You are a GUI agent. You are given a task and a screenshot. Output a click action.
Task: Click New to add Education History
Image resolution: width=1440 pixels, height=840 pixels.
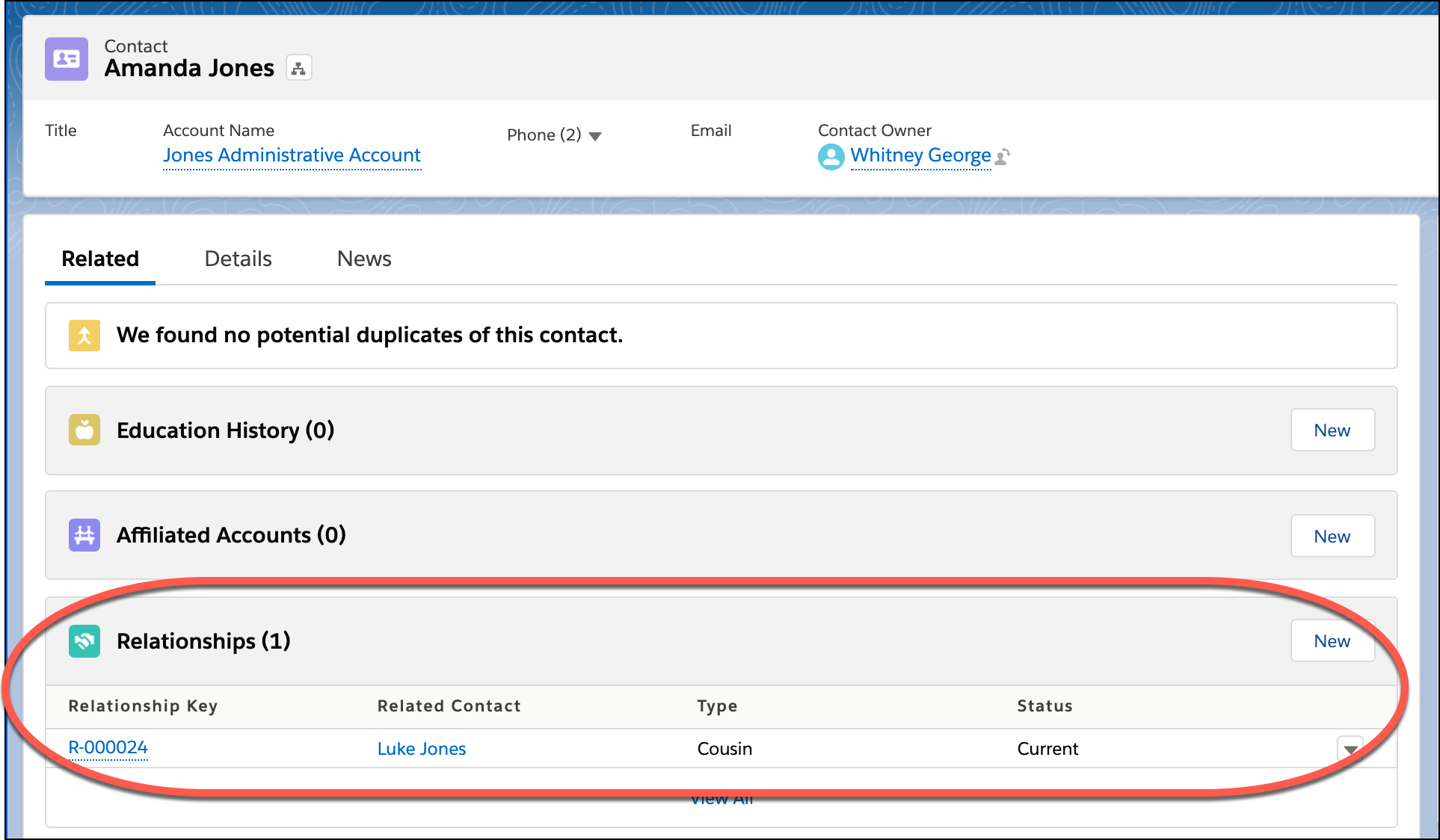[1332, 430]
